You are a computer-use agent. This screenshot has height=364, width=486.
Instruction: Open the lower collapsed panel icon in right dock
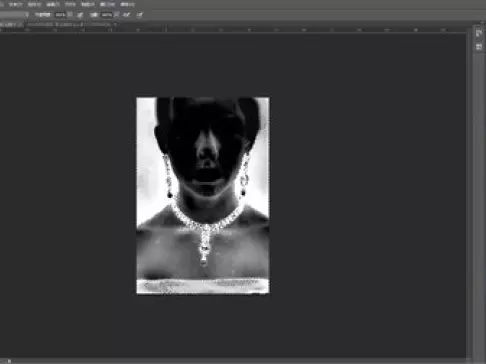479,47
